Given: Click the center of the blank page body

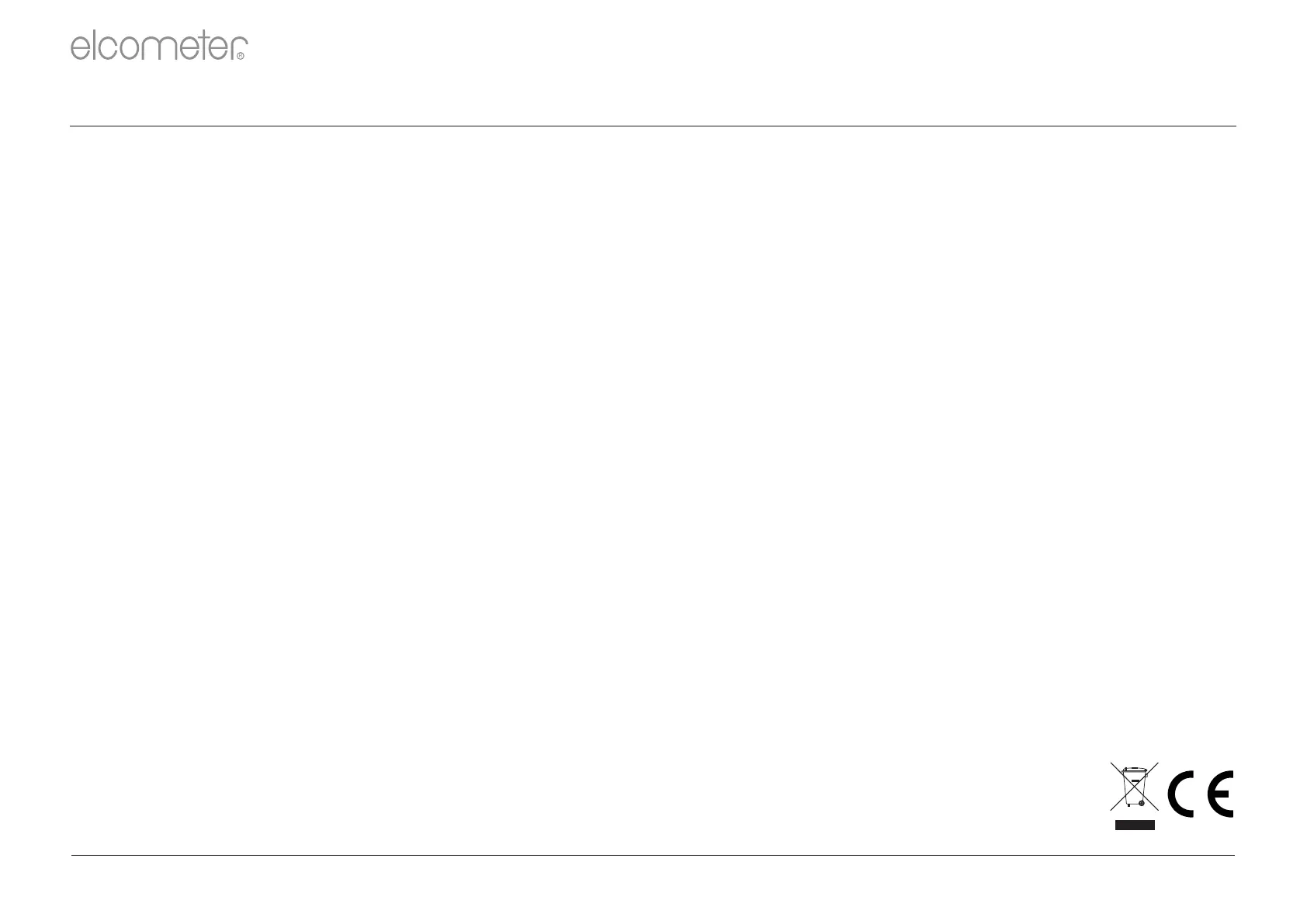Looking at the screenshot, I should pyautogui.click(x=652, y=465).
